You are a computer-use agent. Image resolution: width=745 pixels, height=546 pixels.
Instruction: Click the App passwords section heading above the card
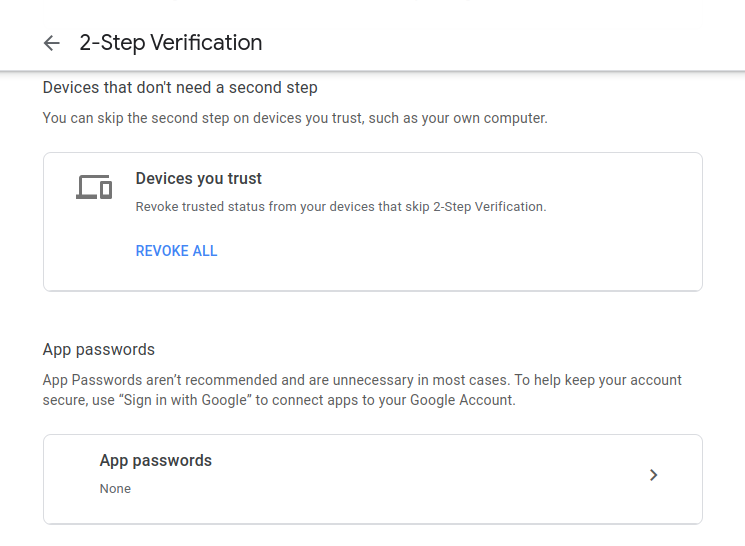pyautogui.click(x=98, y=350)
